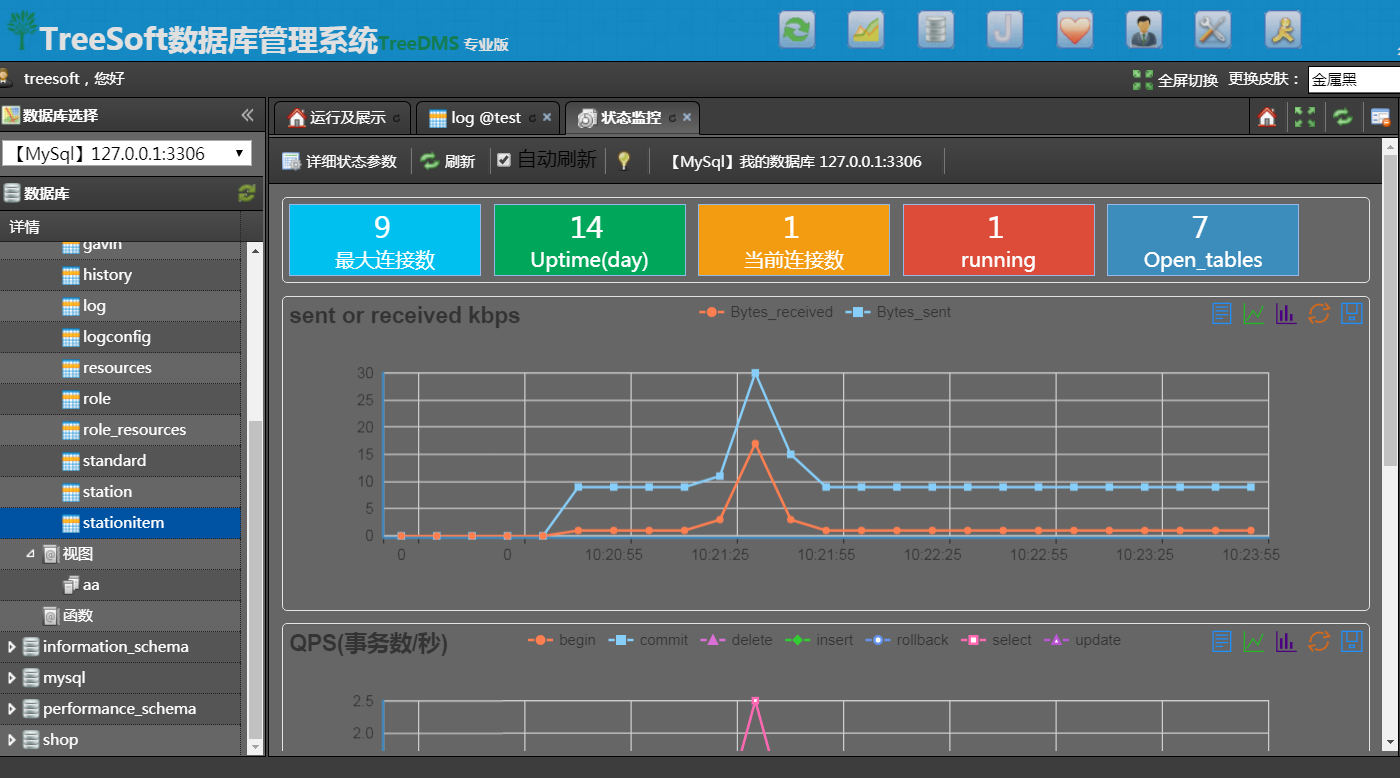This screenshot has height=778, width=1400.
Task: Expand the mysql database arrow
Action: pyautogui.click(x=12, y=677)
